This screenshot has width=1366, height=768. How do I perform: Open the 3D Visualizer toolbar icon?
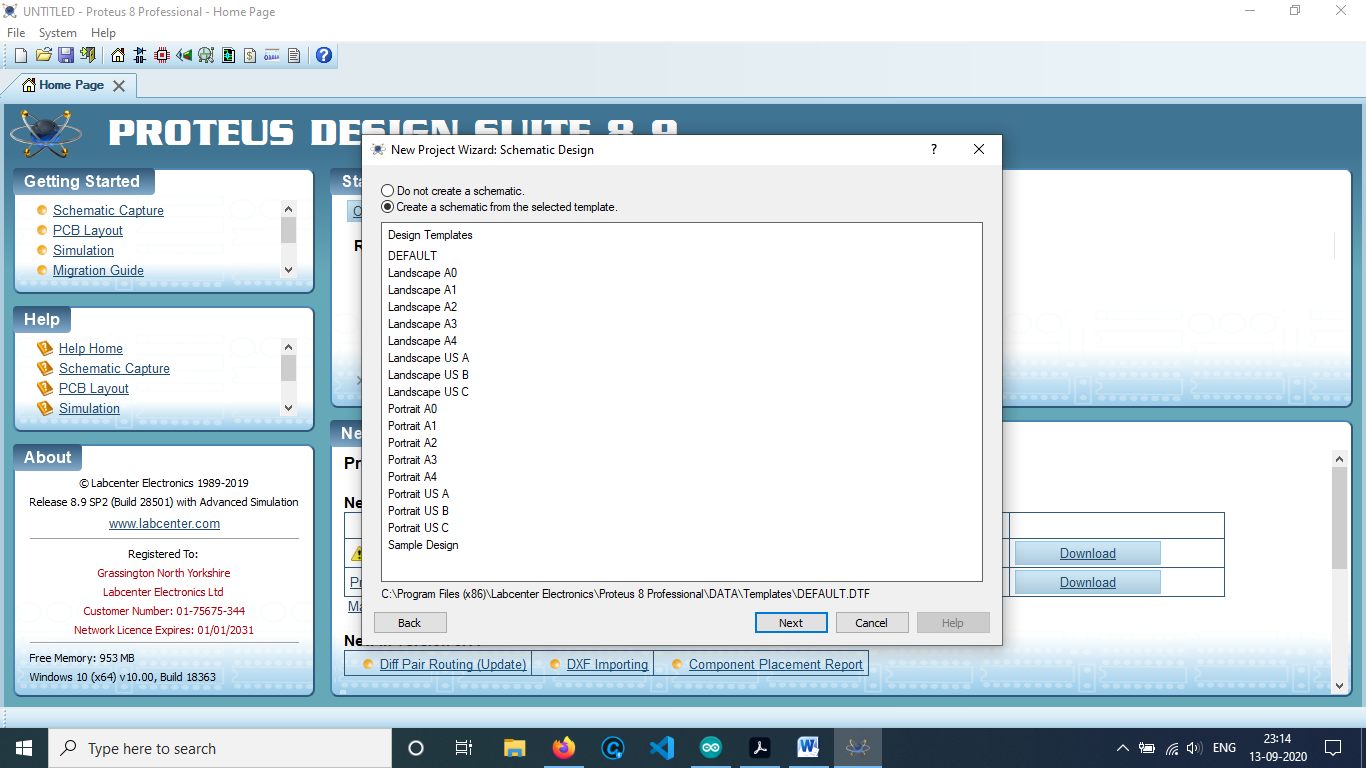184,55
